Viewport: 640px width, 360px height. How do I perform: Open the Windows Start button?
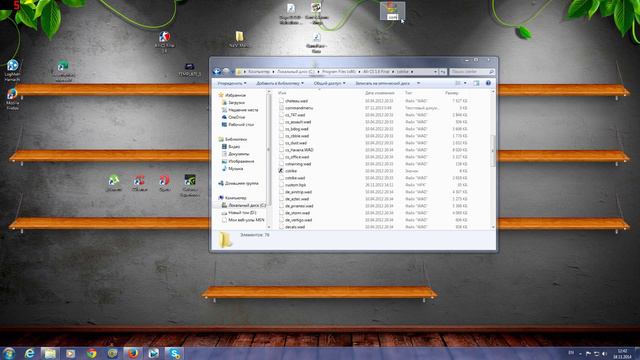click(x=9, y=353)
